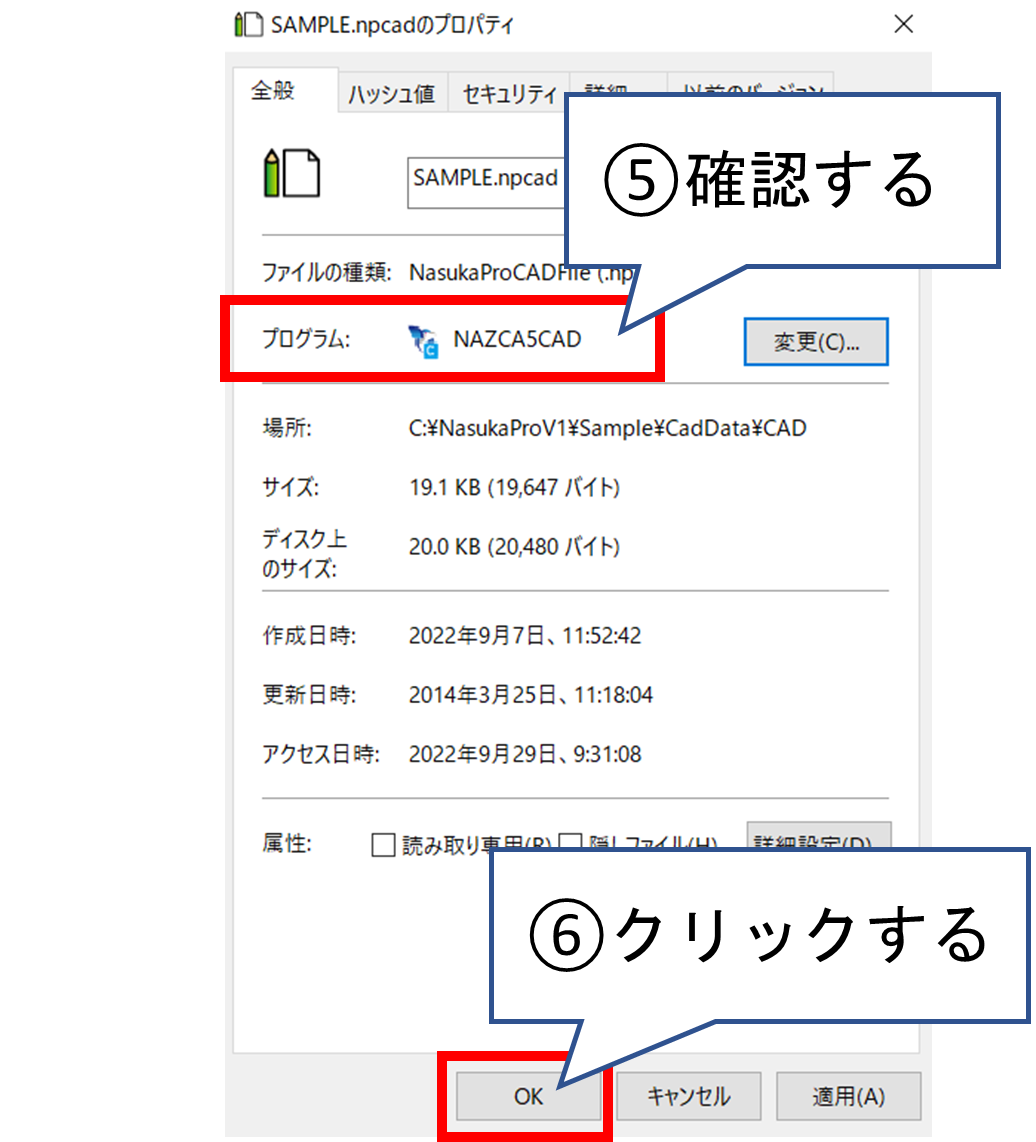Click the path C:¥NasukaProV1¥Sample¥CadData¥CAD
Viewport: 1036px width, 1142px height.
[x=608, y=428]
